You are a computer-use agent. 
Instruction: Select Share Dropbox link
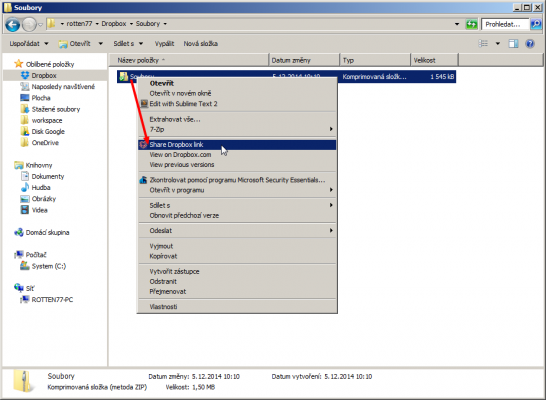click(237, 144)
